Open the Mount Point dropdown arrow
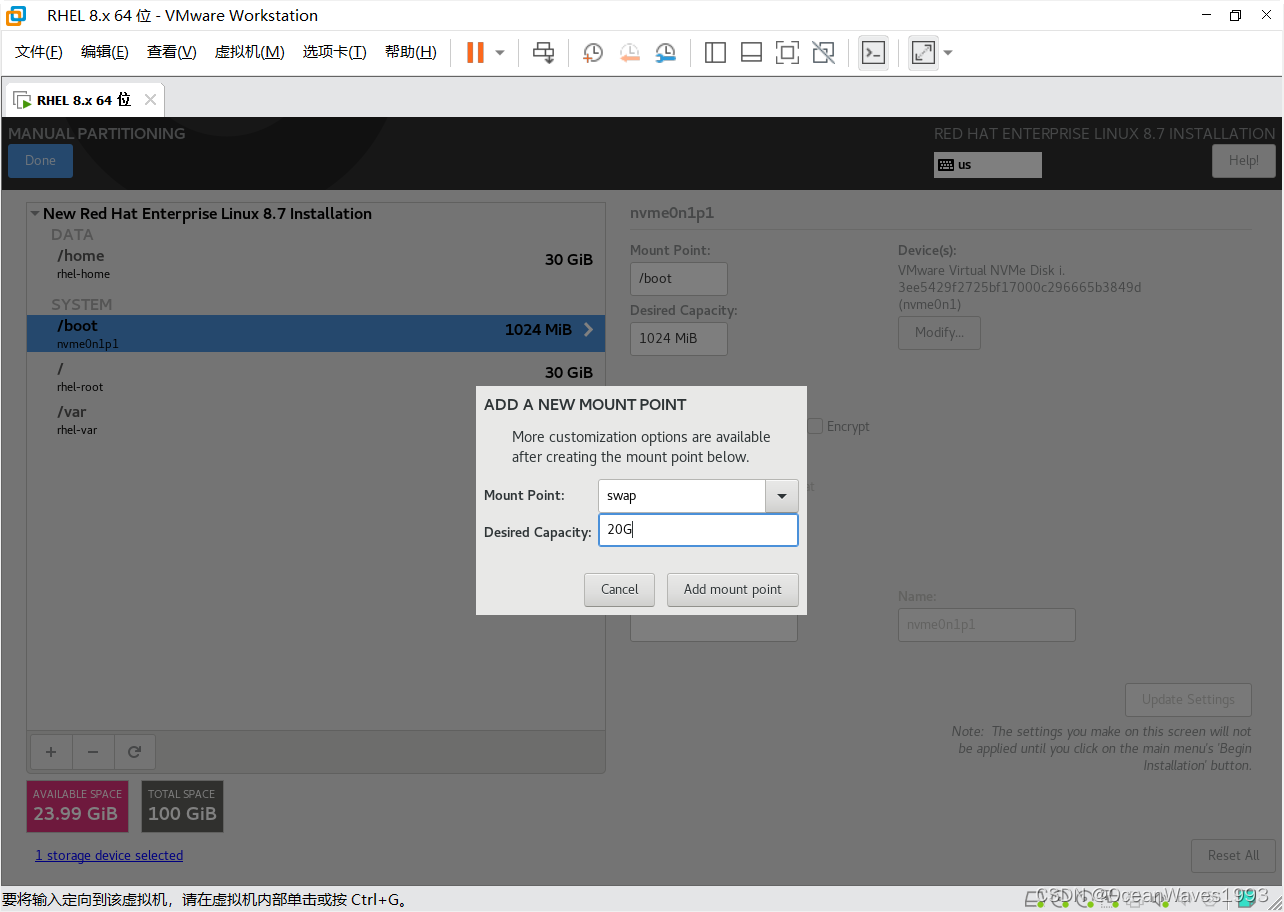This screenshot has width=1284, height=912. pos(782,496)
